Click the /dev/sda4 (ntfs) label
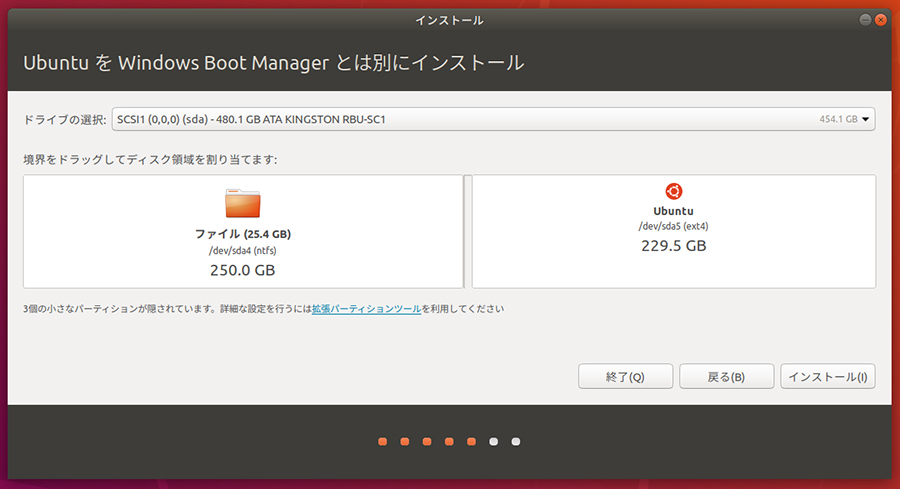 (x=243, y=251)
